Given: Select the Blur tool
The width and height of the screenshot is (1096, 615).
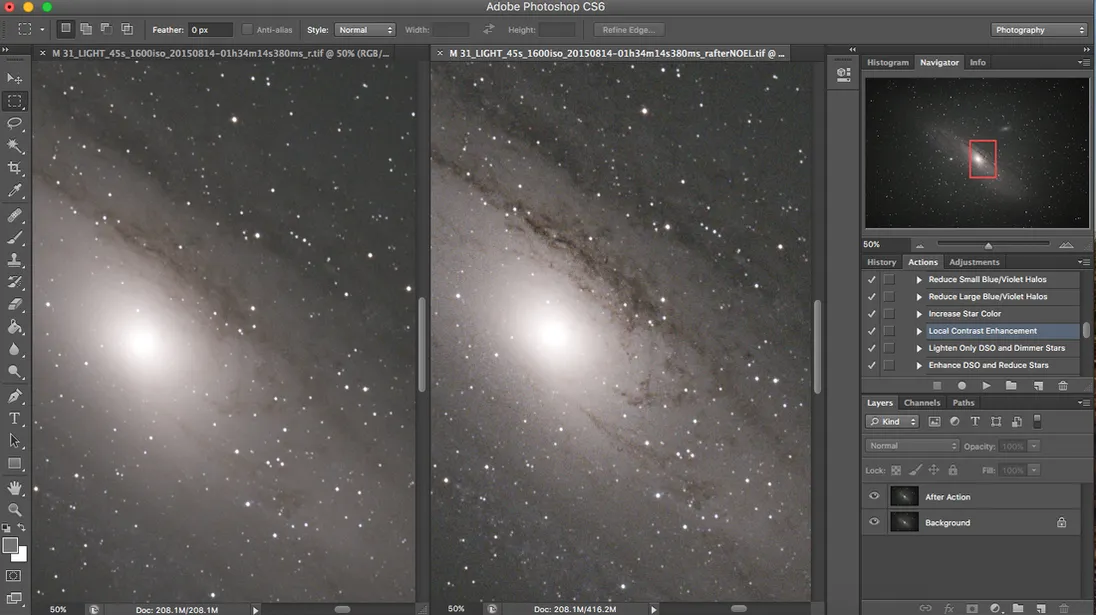Looking at the screenshot, I should pos(14,349).
